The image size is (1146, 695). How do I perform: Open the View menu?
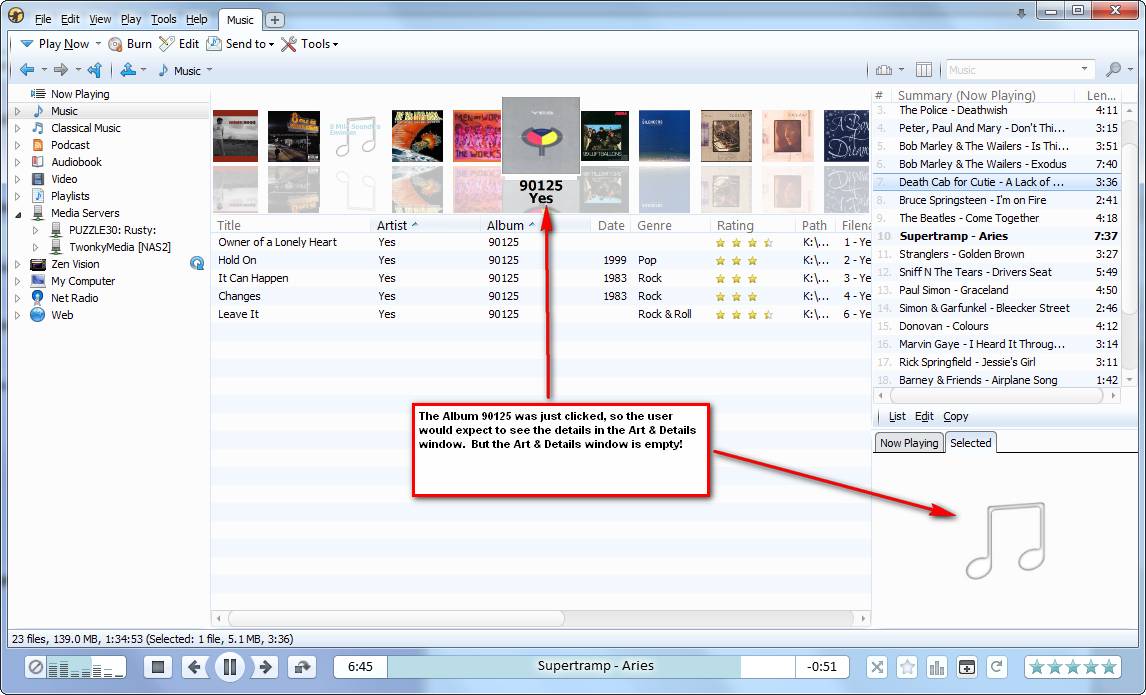click(100, 19)
